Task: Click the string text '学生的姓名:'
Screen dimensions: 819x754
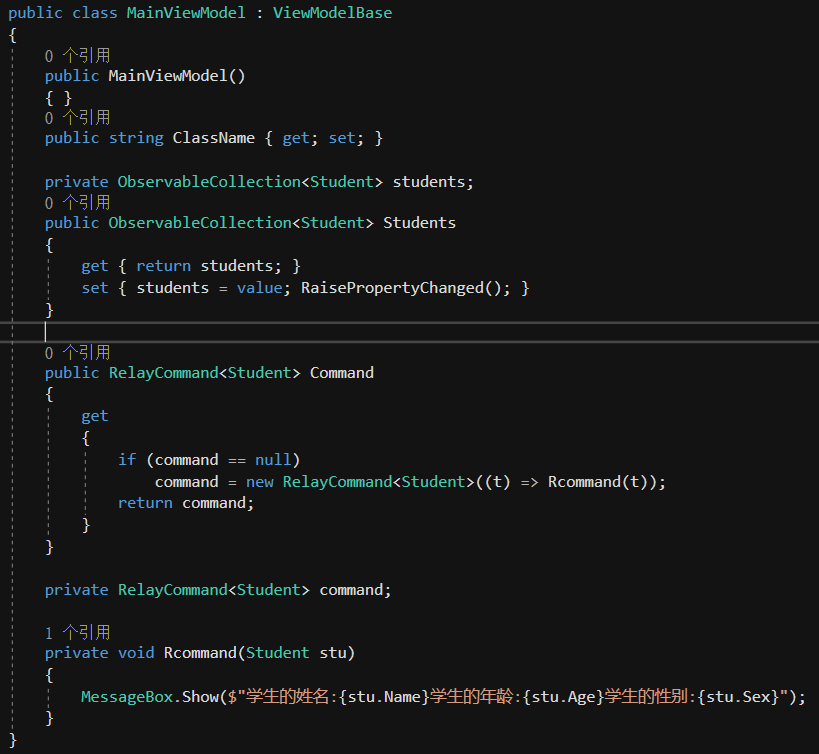Action: [292, 697]
